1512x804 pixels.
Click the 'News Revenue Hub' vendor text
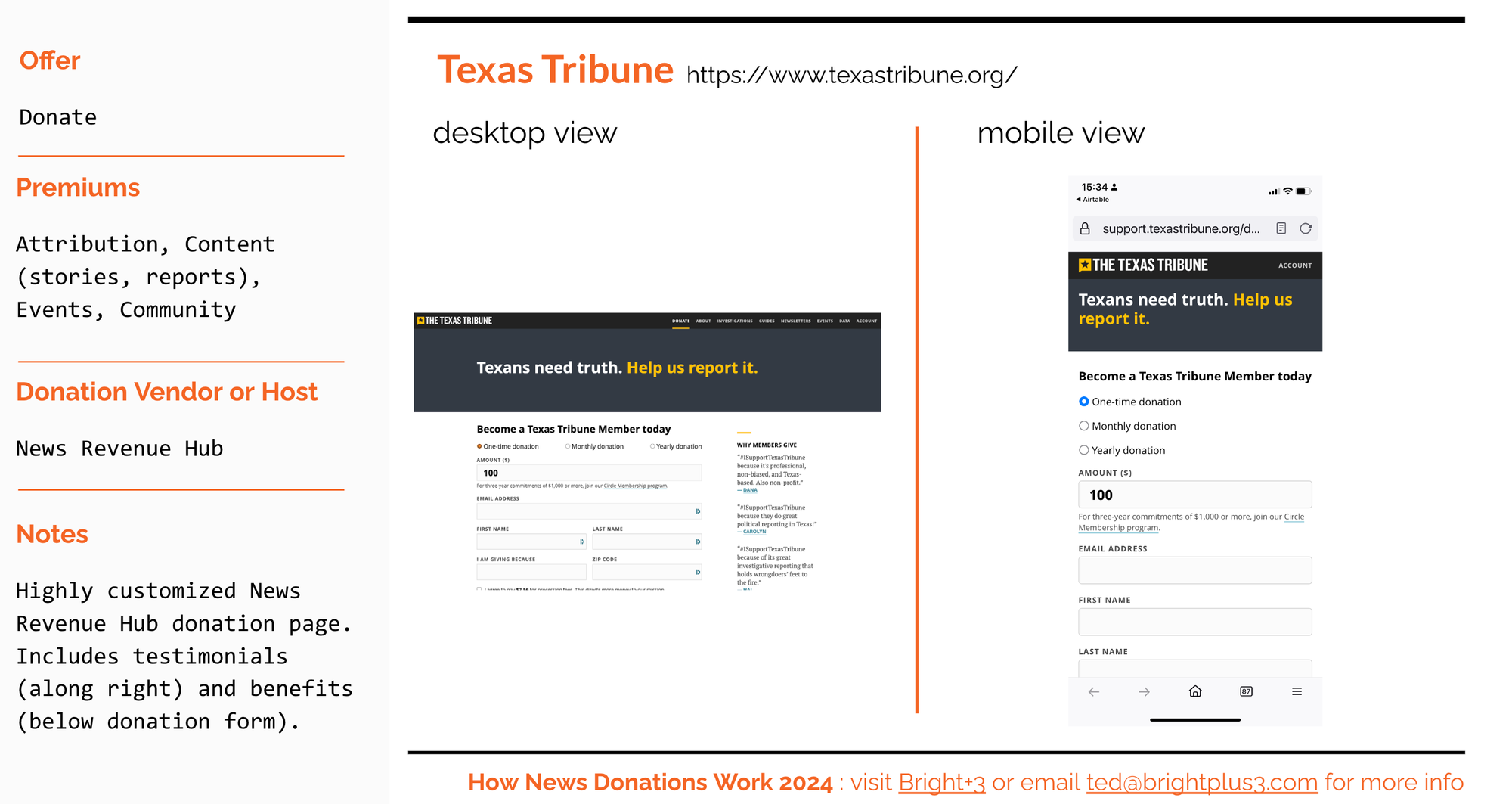(119, 449)
